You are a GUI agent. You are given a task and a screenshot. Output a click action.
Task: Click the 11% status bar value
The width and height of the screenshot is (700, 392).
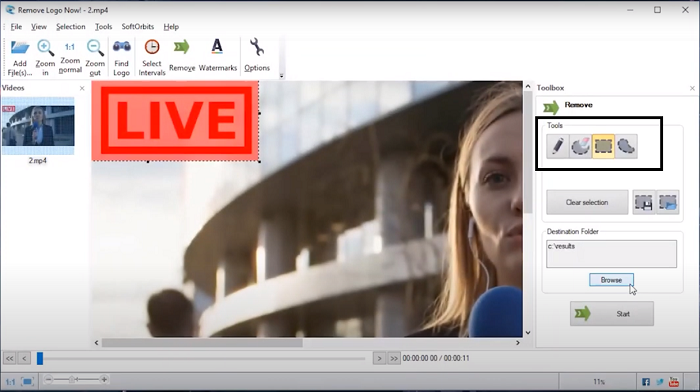pos(599,382)
